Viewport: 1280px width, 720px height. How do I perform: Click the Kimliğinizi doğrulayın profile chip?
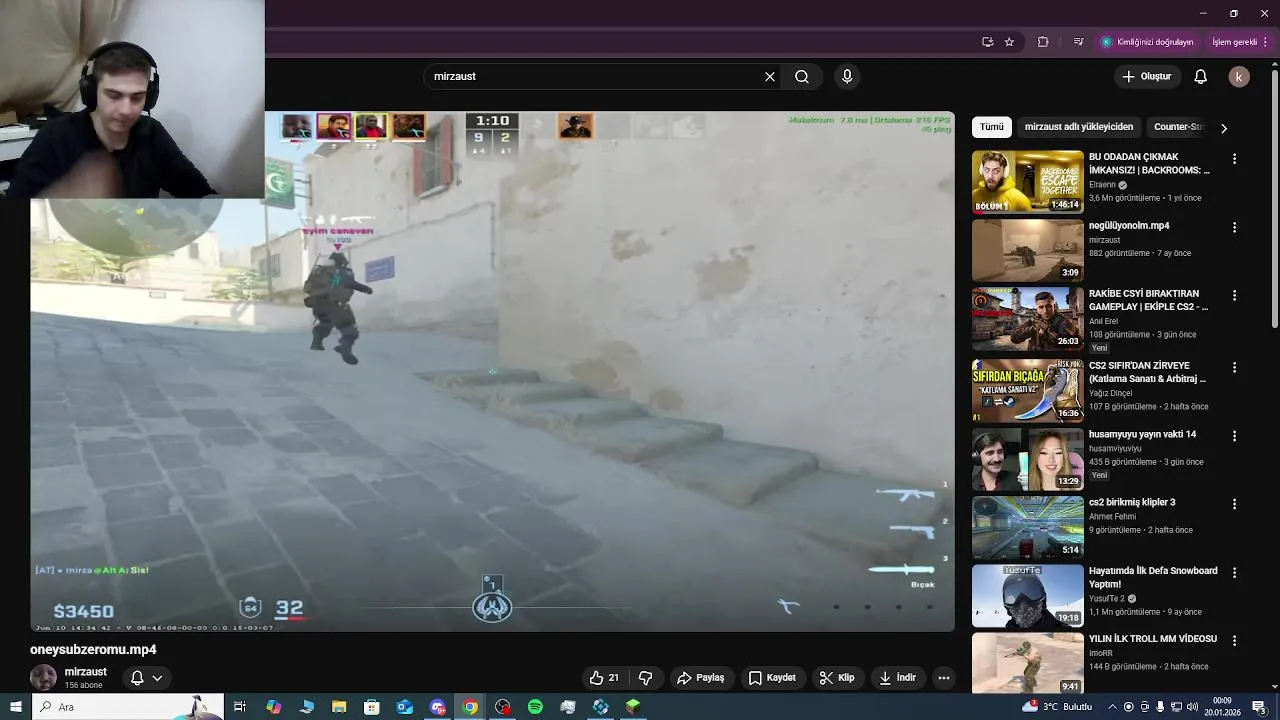[1148, 42]
